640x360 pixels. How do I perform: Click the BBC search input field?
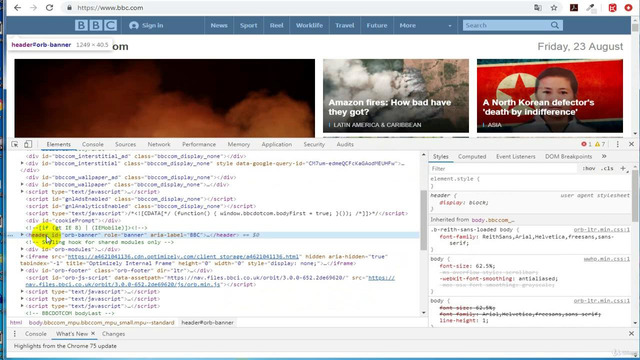(x=506, y=25)
